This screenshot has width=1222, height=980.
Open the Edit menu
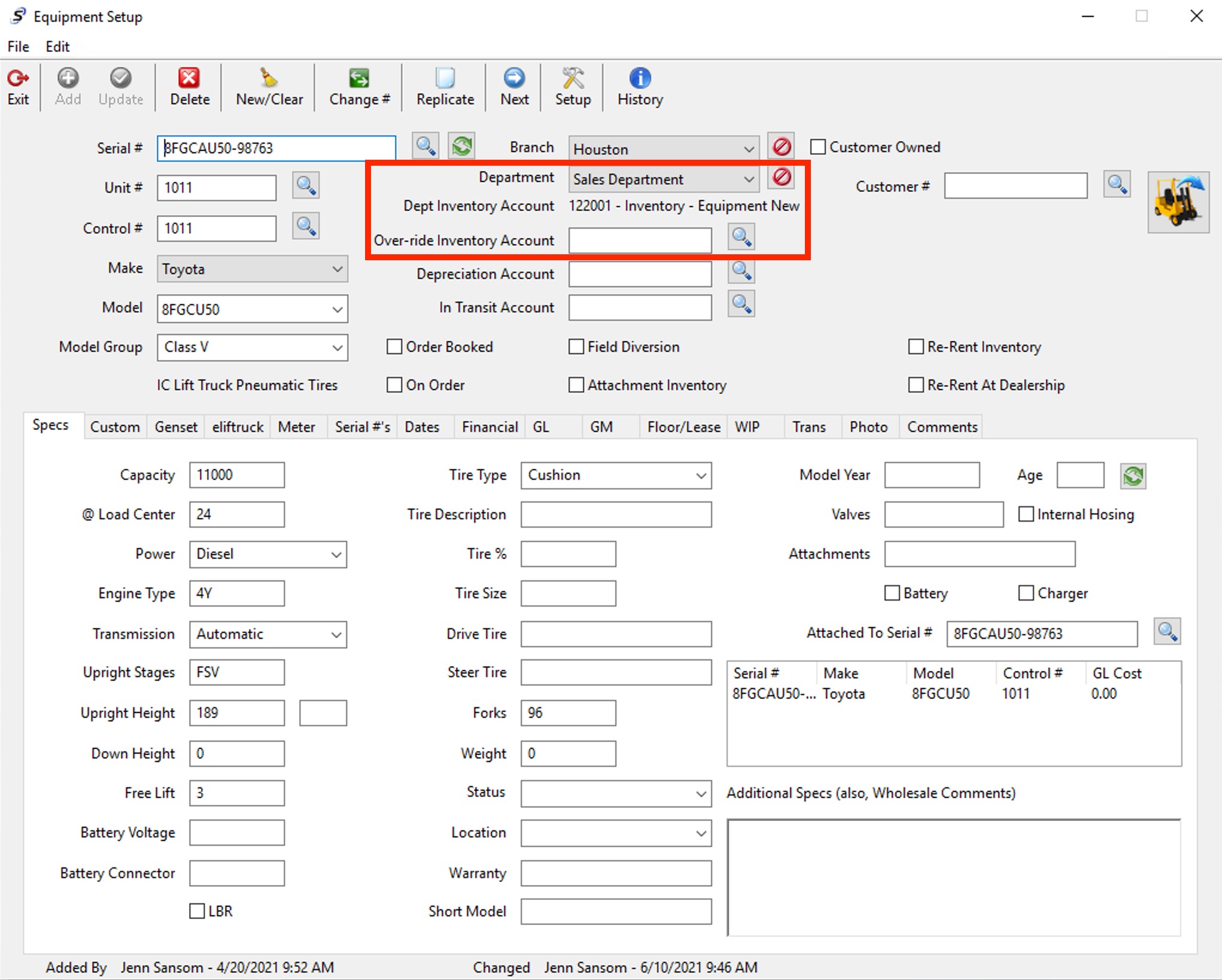point(57,46)
